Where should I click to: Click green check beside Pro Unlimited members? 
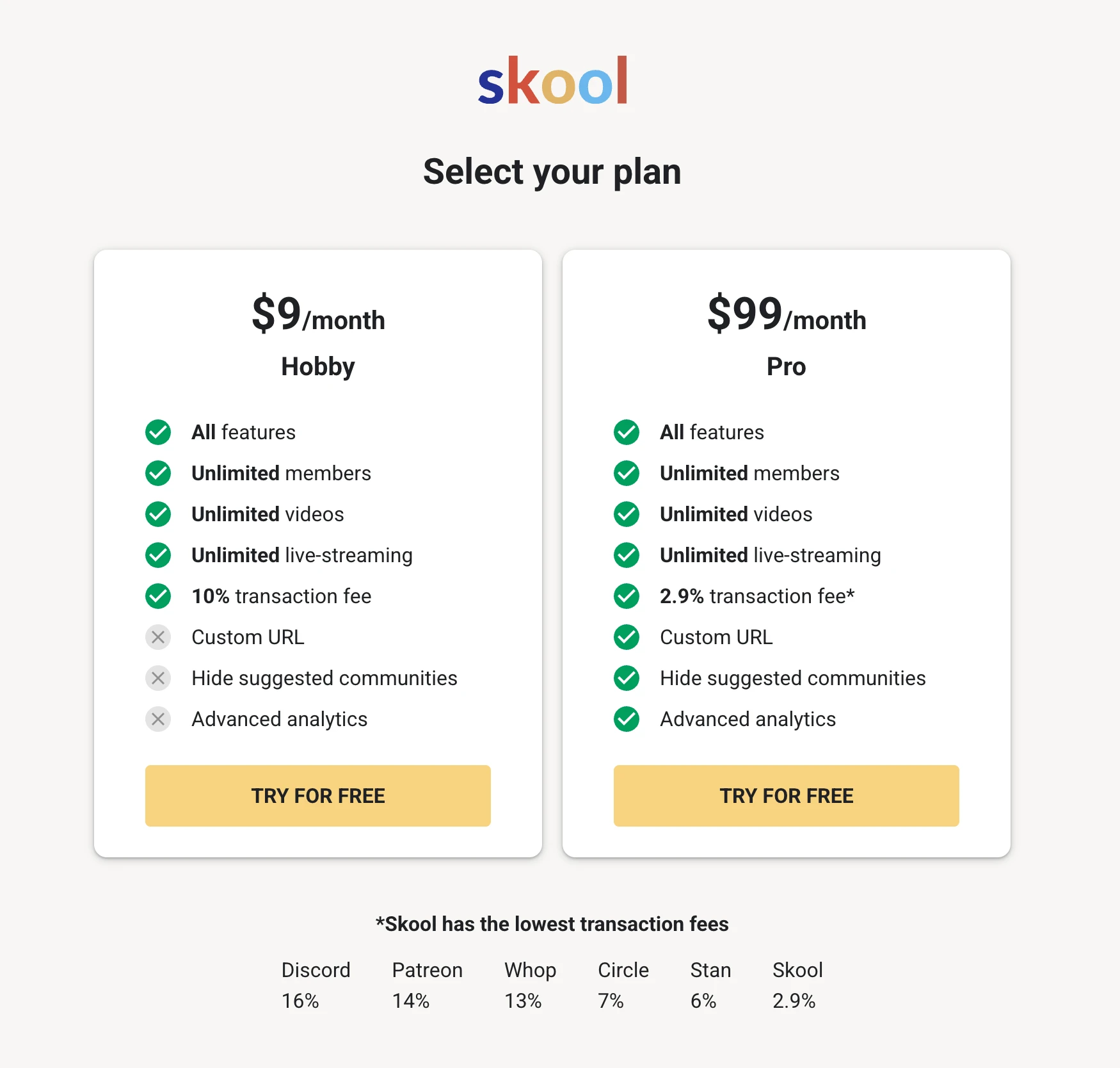click(x=627, y=473)
